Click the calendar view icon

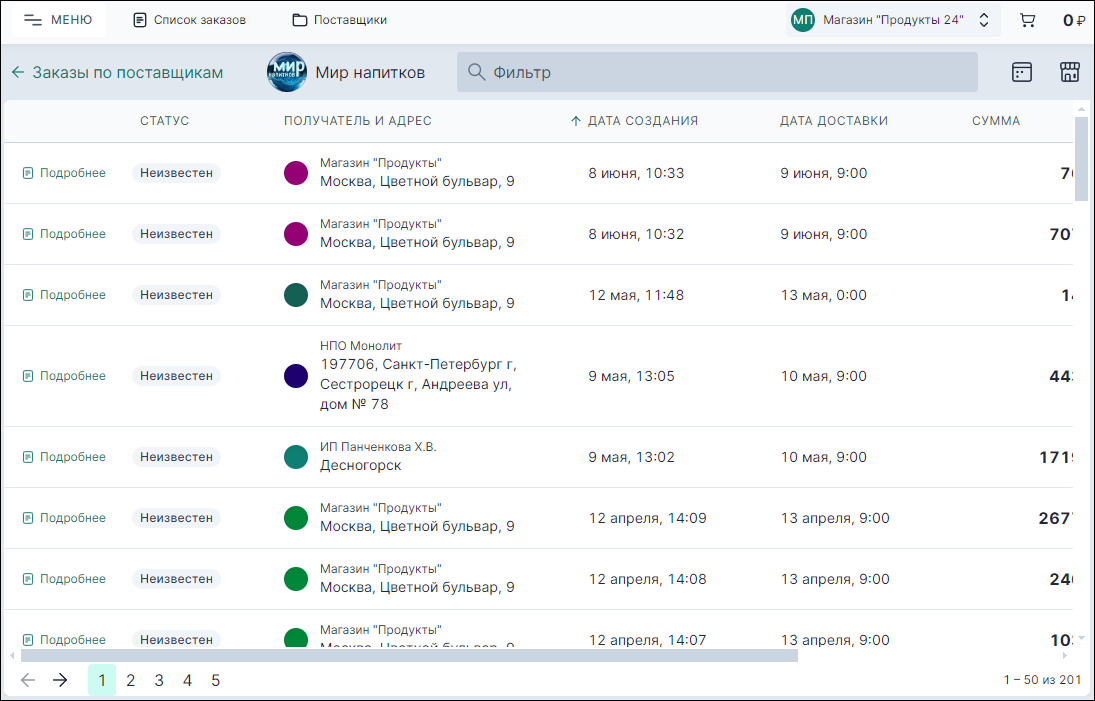(x=1021, y=72)
